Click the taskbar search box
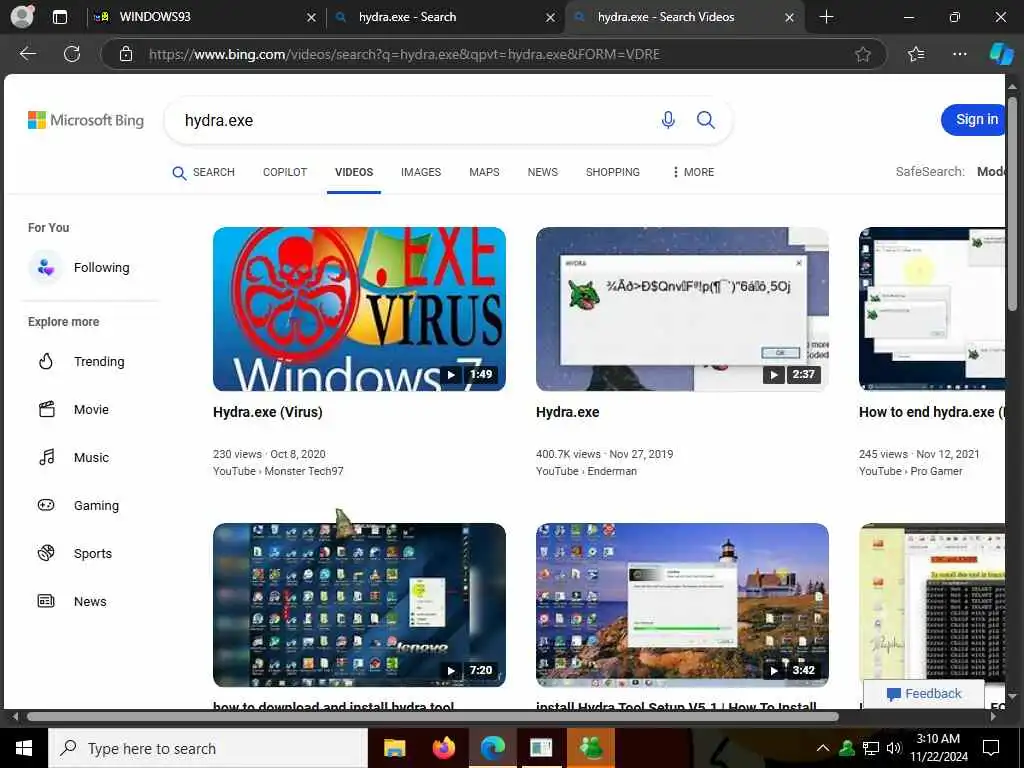The image size is (1024, 768). point(208,748)
